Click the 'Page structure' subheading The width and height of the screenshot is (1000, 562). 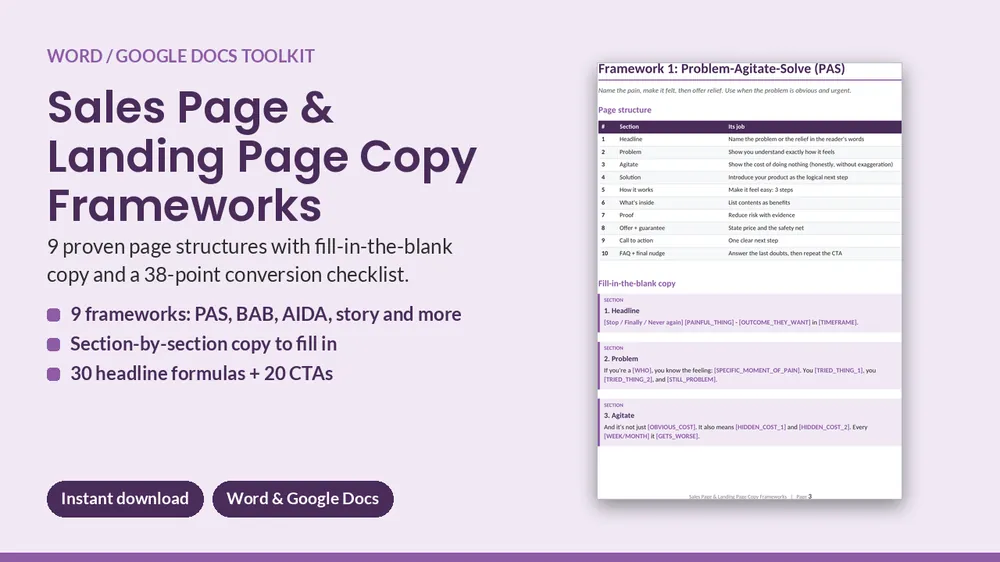[624, 110]
